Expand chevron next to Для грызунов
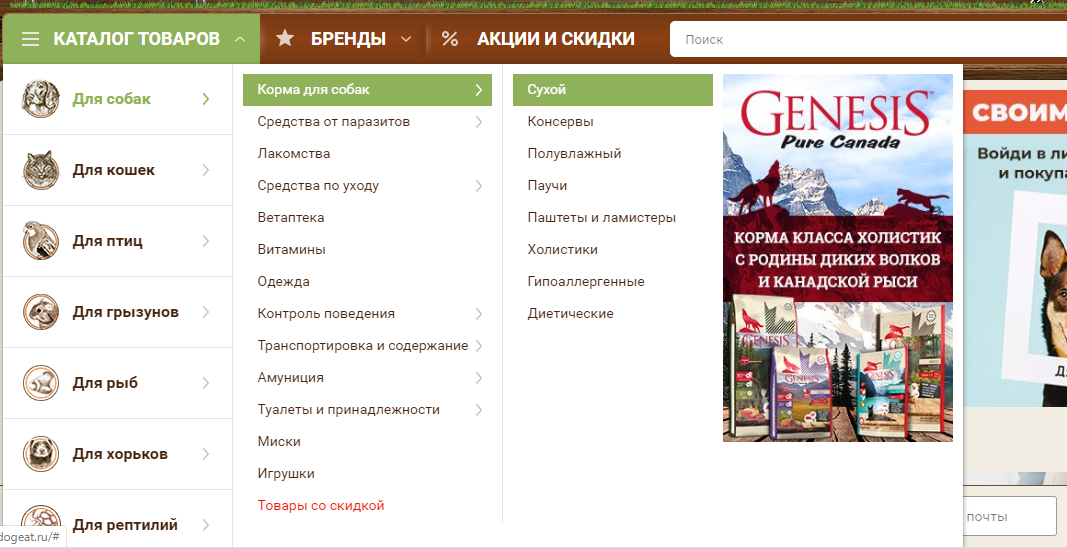 coord(206,312)
